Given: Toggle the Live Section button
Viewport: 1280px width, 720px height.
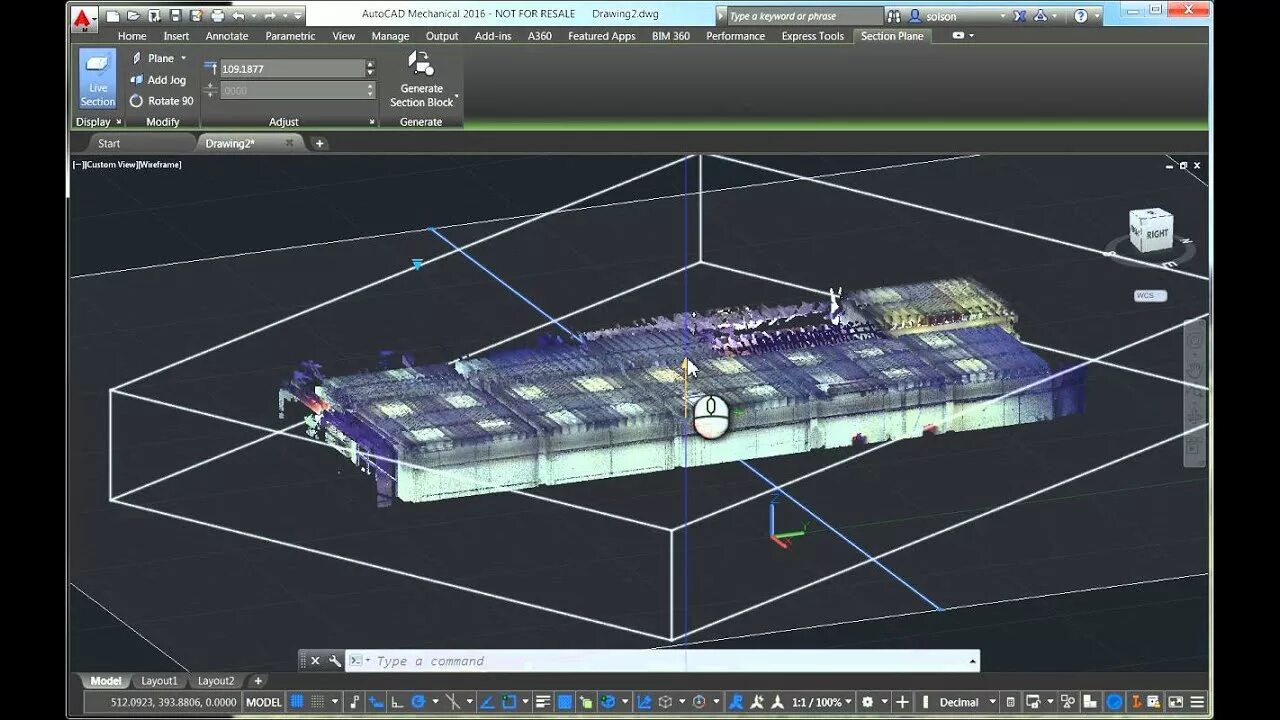Looking at the screenshot, I should point(97,79).
